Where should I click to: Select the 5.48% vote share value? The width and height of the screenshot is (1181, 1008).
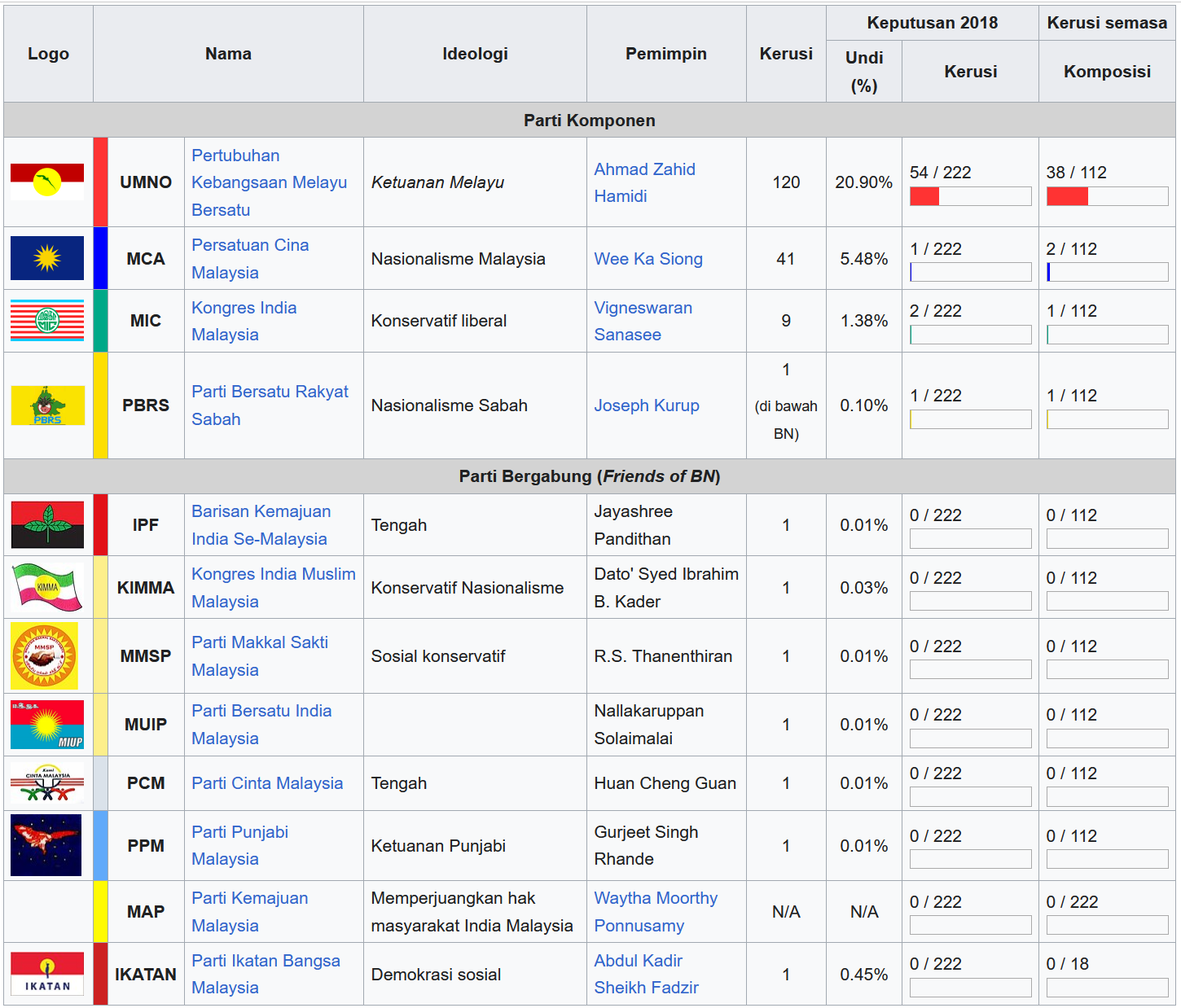coord(863,259)
